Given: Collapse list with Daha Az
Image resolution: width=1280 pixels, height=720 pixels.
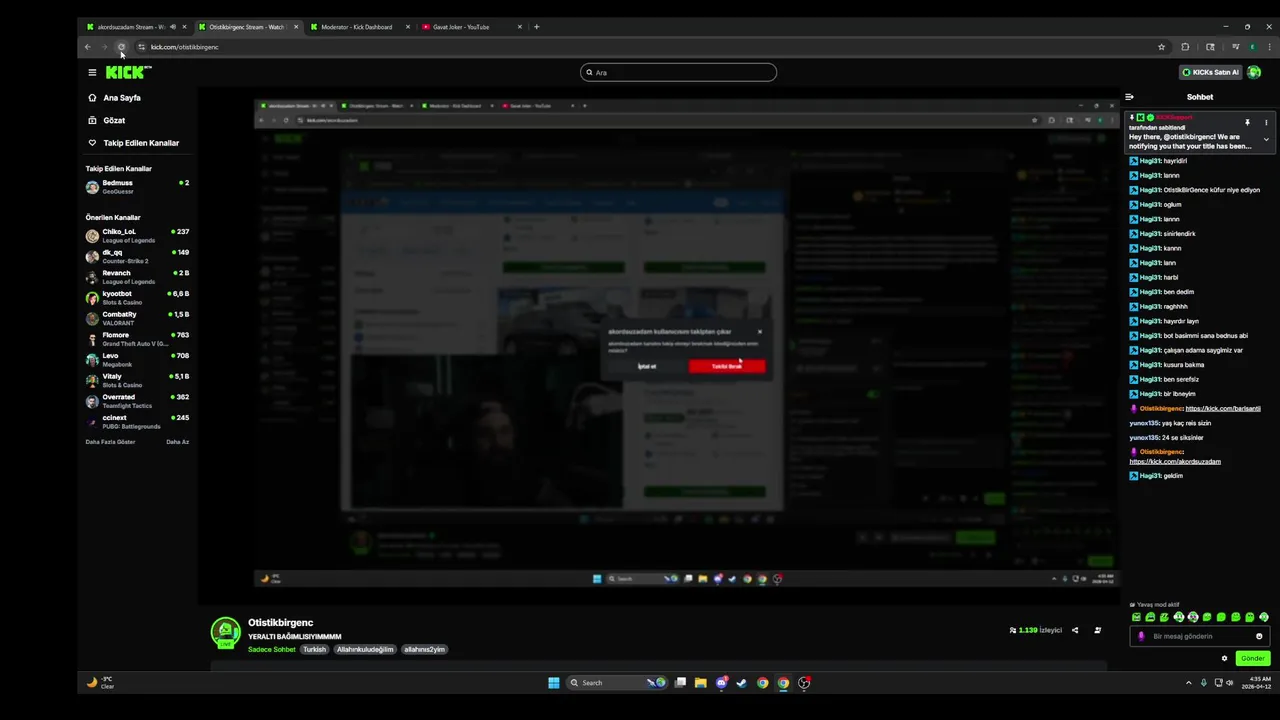Looking at the screenshot, I should [177, 442].
